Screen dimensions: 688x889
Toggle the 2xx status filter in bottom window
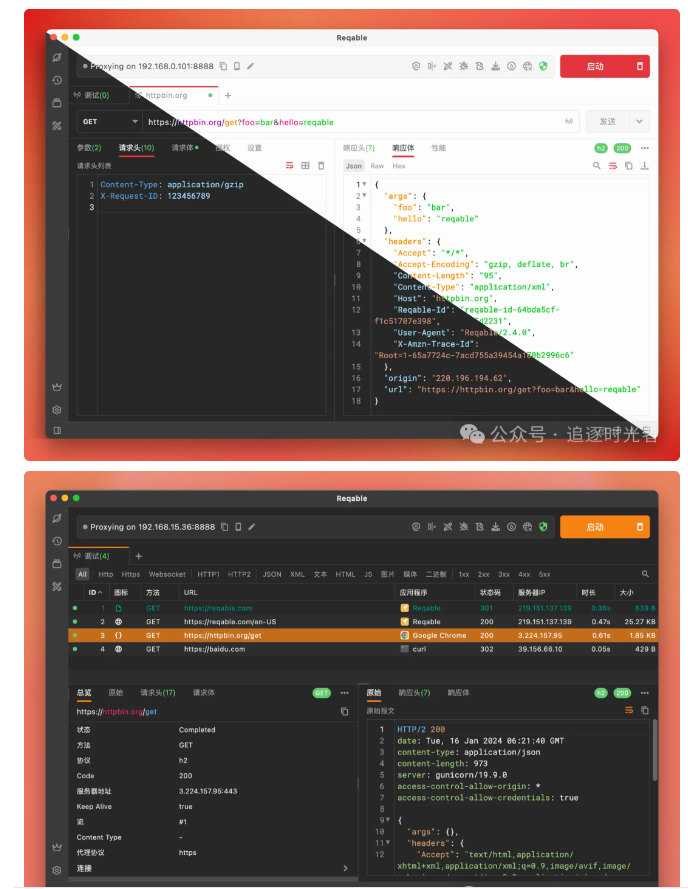point(483,574)
